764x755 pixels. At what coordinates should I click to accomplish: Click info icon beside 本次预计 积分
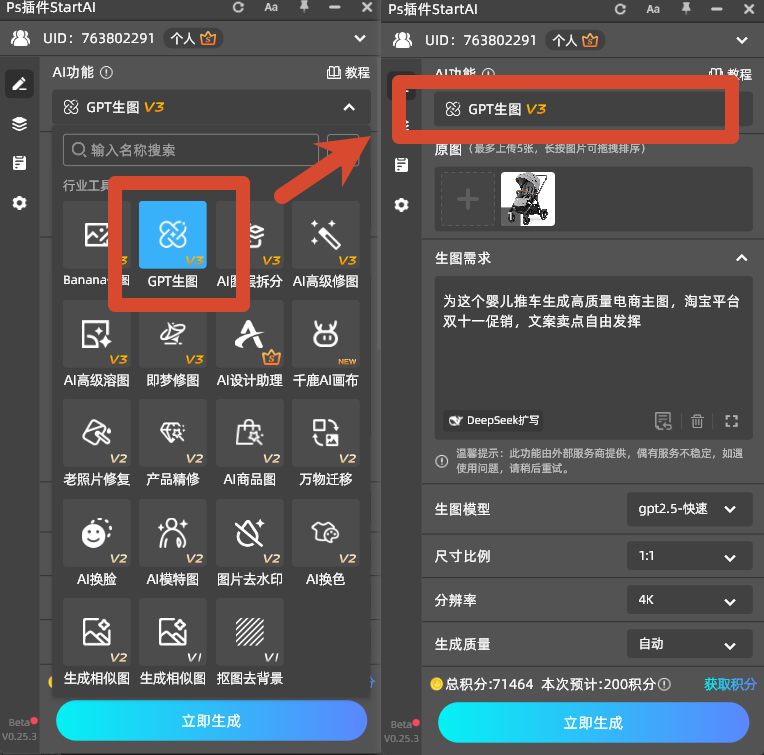pos(664,684)
